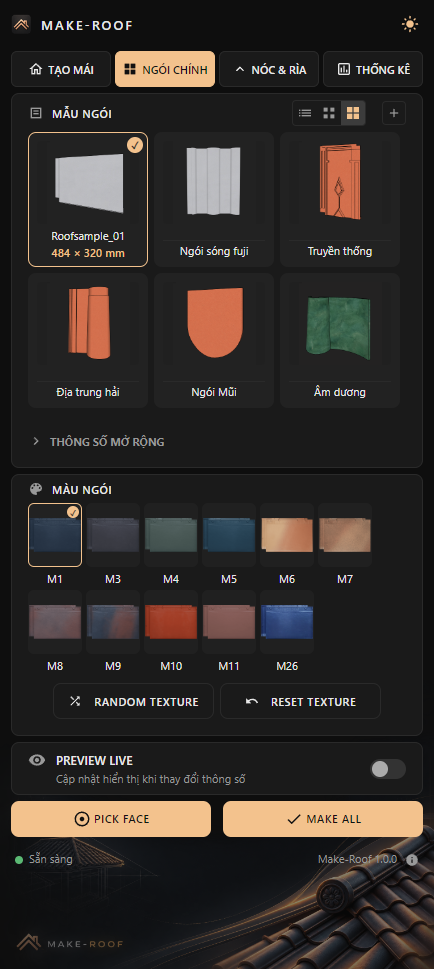Click the Random Texture button

coord(134,701)
